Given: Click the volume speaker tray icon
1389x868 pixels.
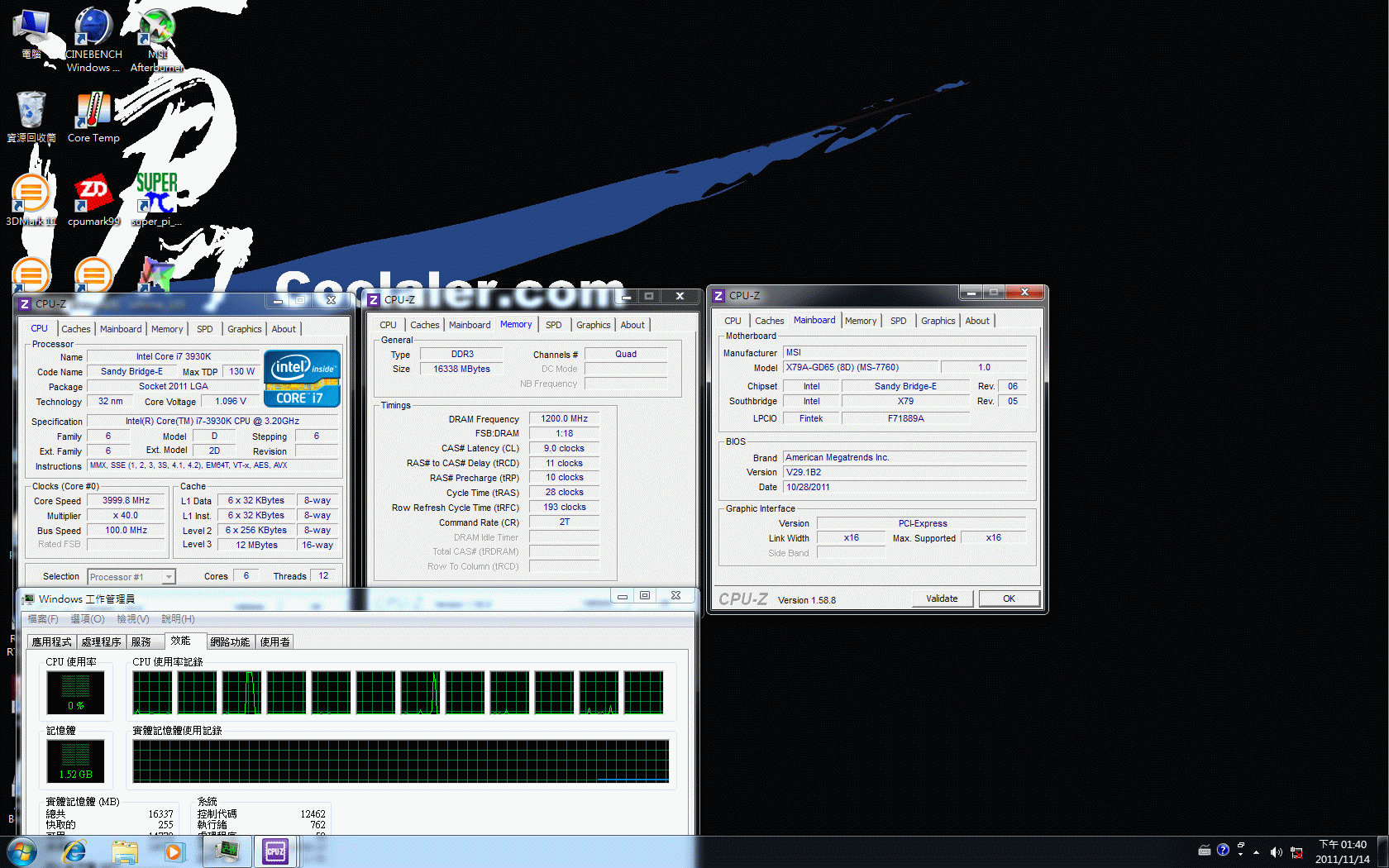Looking at the screenshot, I should point(1276,851).
